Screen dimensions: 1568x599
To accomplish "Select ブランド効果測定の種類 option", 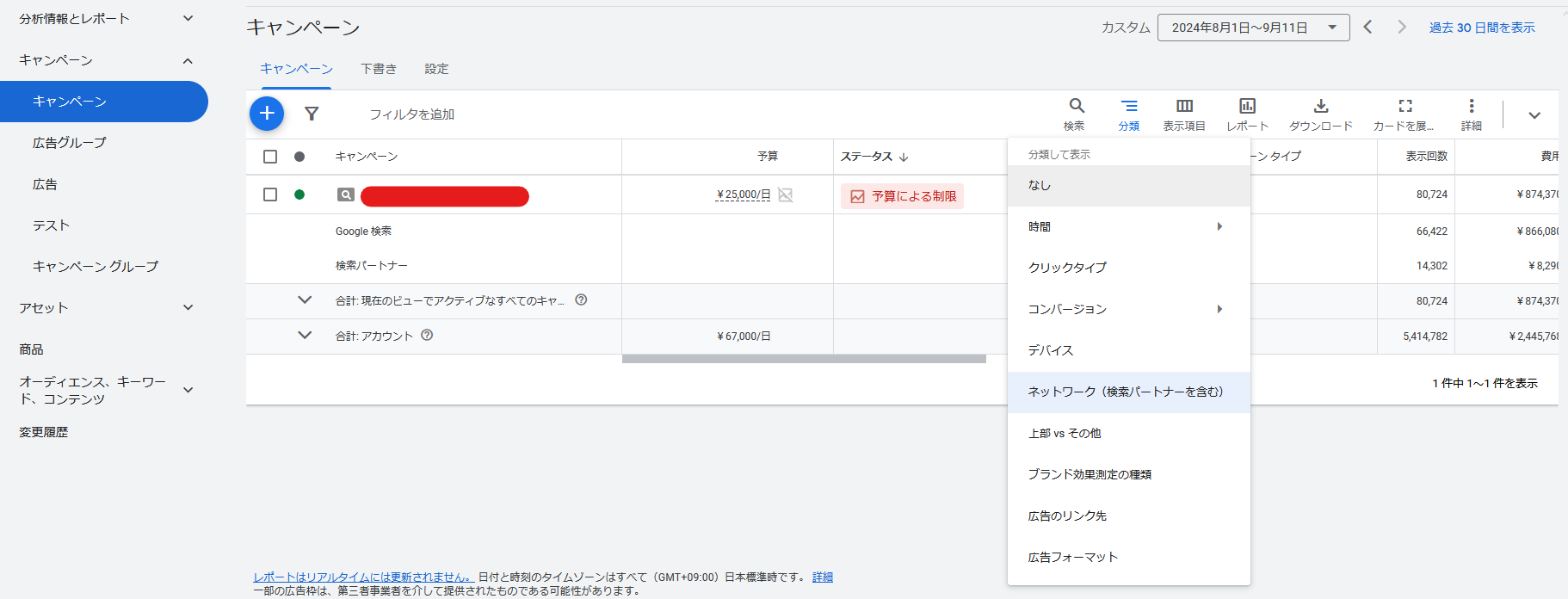I will coord(1129,474).
